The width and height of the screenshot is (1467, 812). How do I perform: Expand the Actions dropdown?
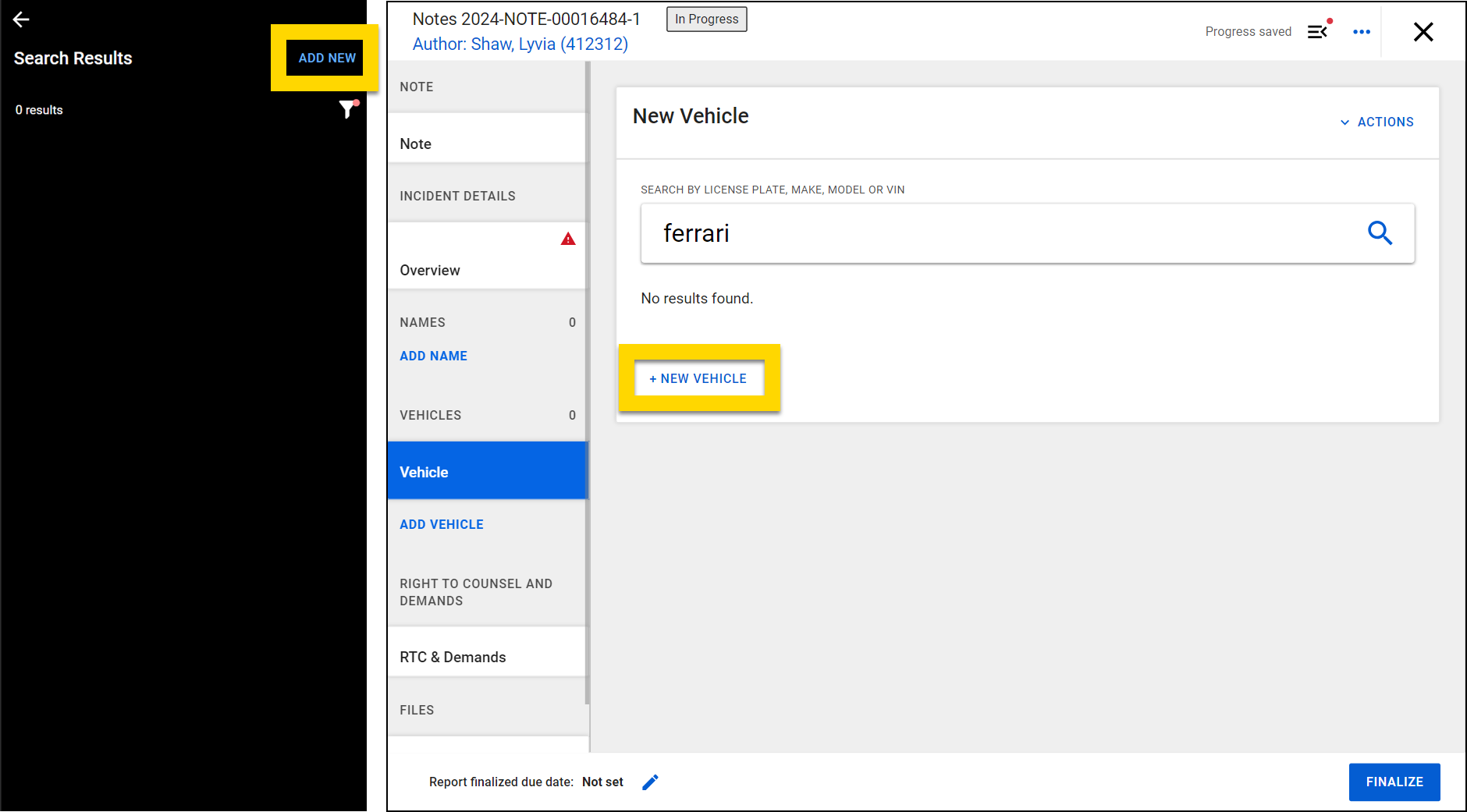[x=1376, y=122]
